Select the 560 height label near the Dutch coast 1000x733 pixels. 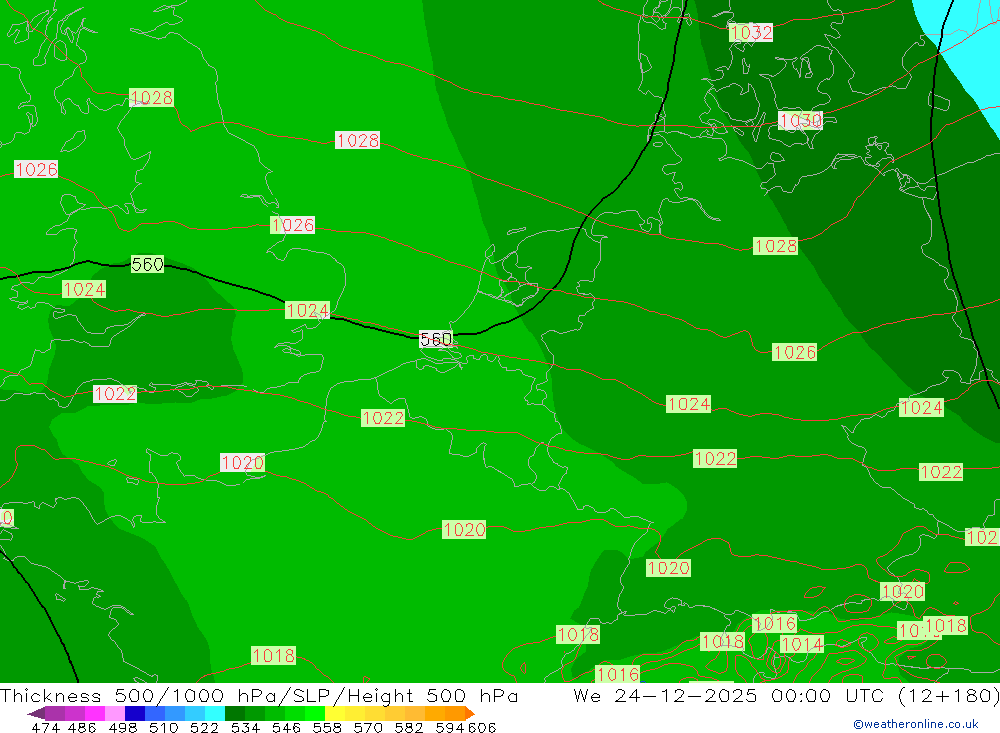(x=436, y=339)
